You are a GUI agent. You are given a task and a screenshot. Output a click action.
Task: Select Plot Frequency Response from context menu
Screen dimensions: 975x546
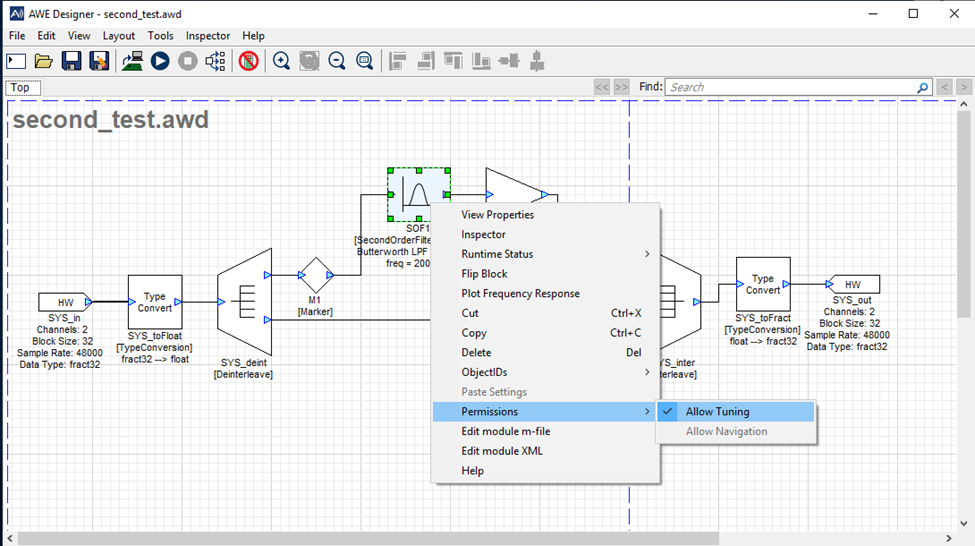coord(520,294)
